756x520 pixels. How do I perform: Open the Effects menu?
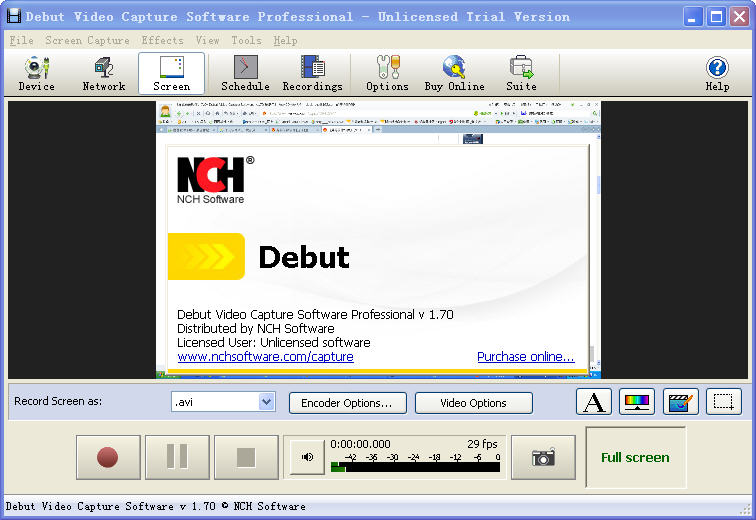[162, 41]
